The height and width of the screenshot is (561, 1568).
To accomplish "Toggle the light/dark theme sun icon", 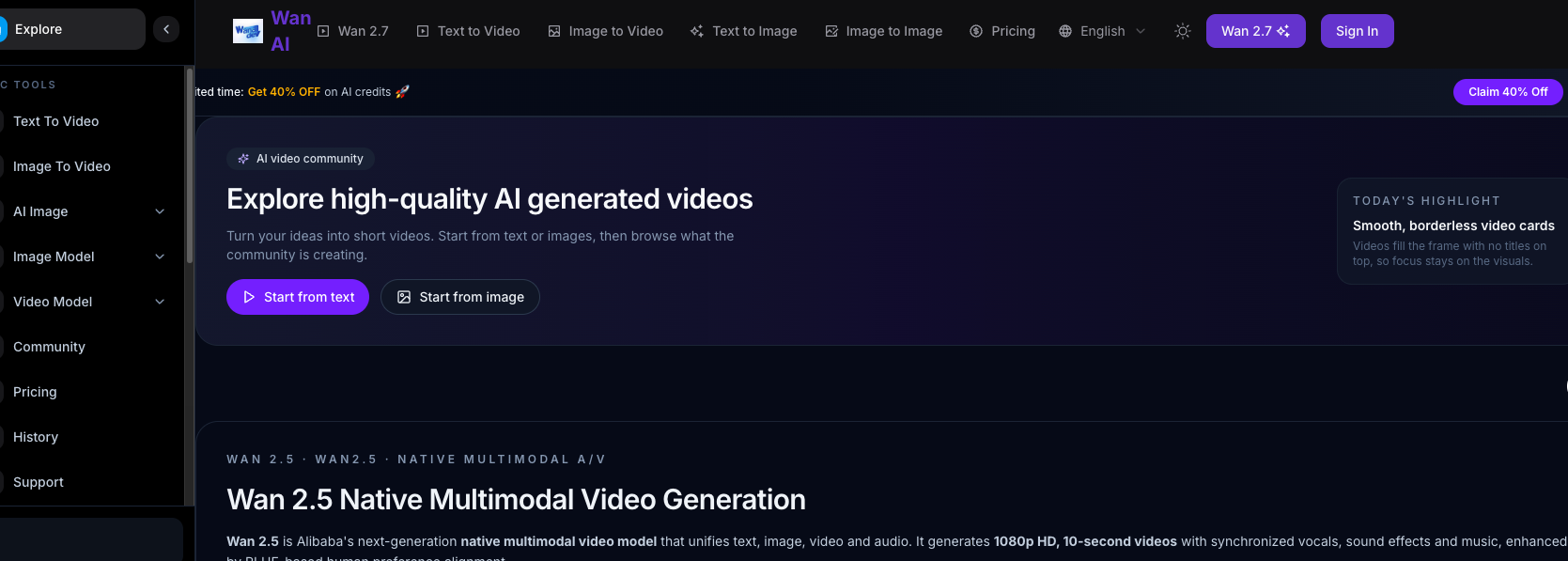I will (x=1183, y=31).
